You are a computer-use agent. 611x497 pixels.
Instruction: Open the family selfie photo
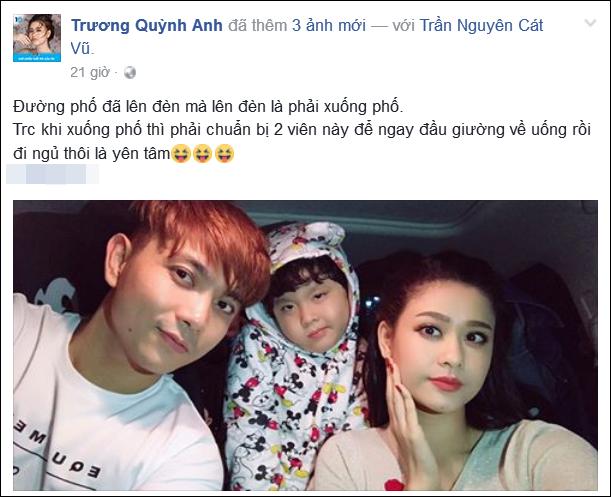pos(305,345)
